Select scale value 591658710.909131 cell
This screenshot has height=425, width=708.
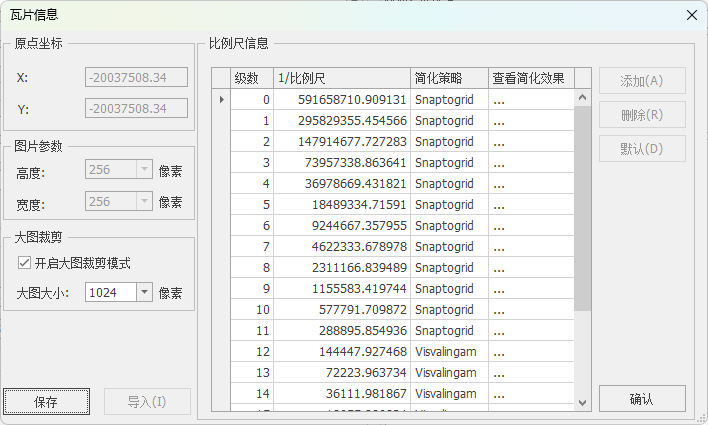341,100
